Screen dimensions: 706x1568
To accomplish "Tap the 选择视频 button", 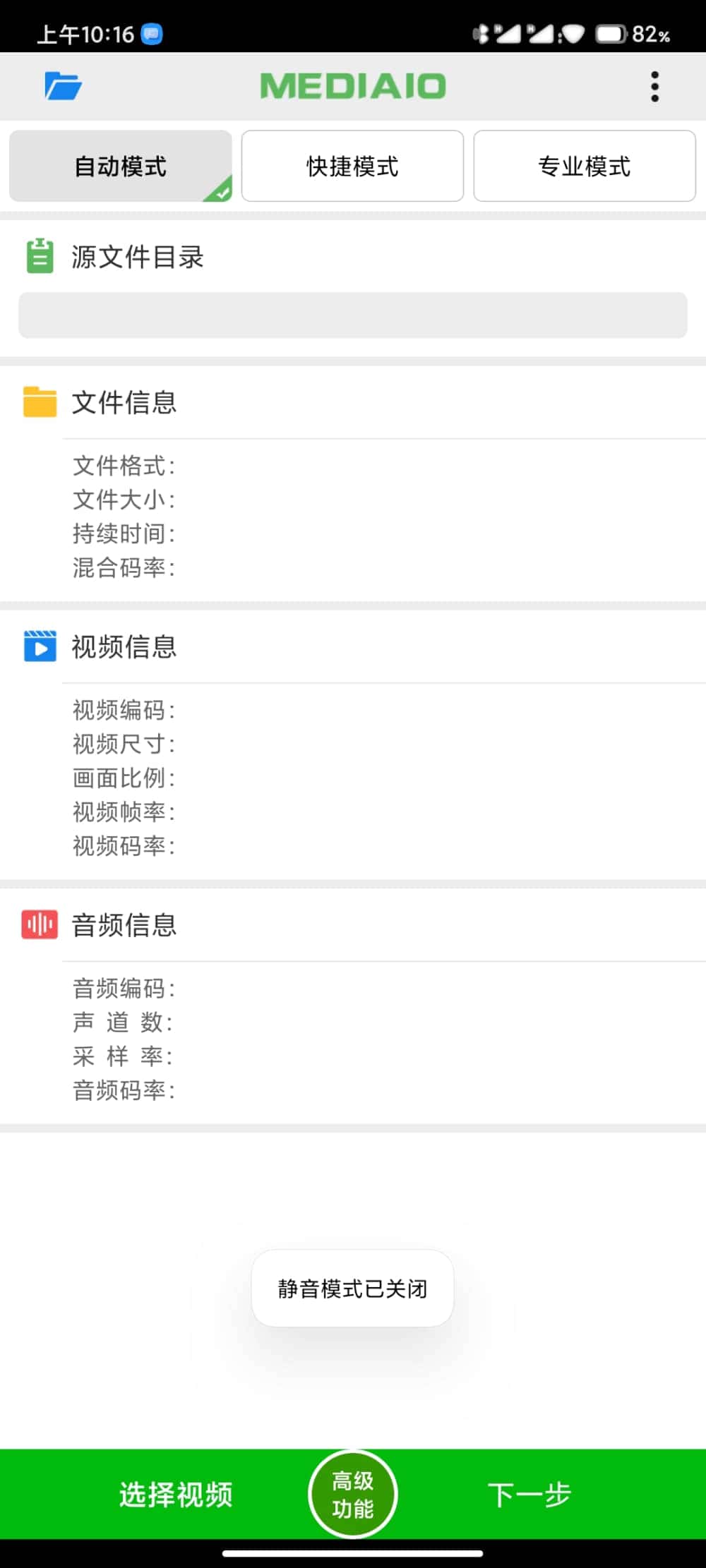I will pos(176,1494).
